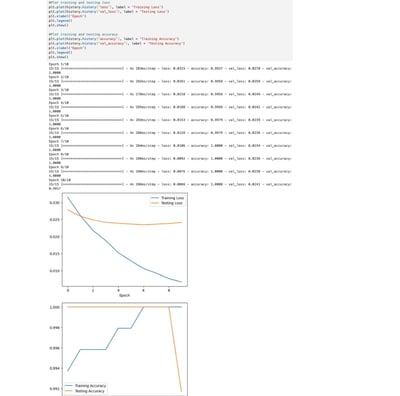Click the 'Epoch' x-axis label of loss chart

[124, 295]
